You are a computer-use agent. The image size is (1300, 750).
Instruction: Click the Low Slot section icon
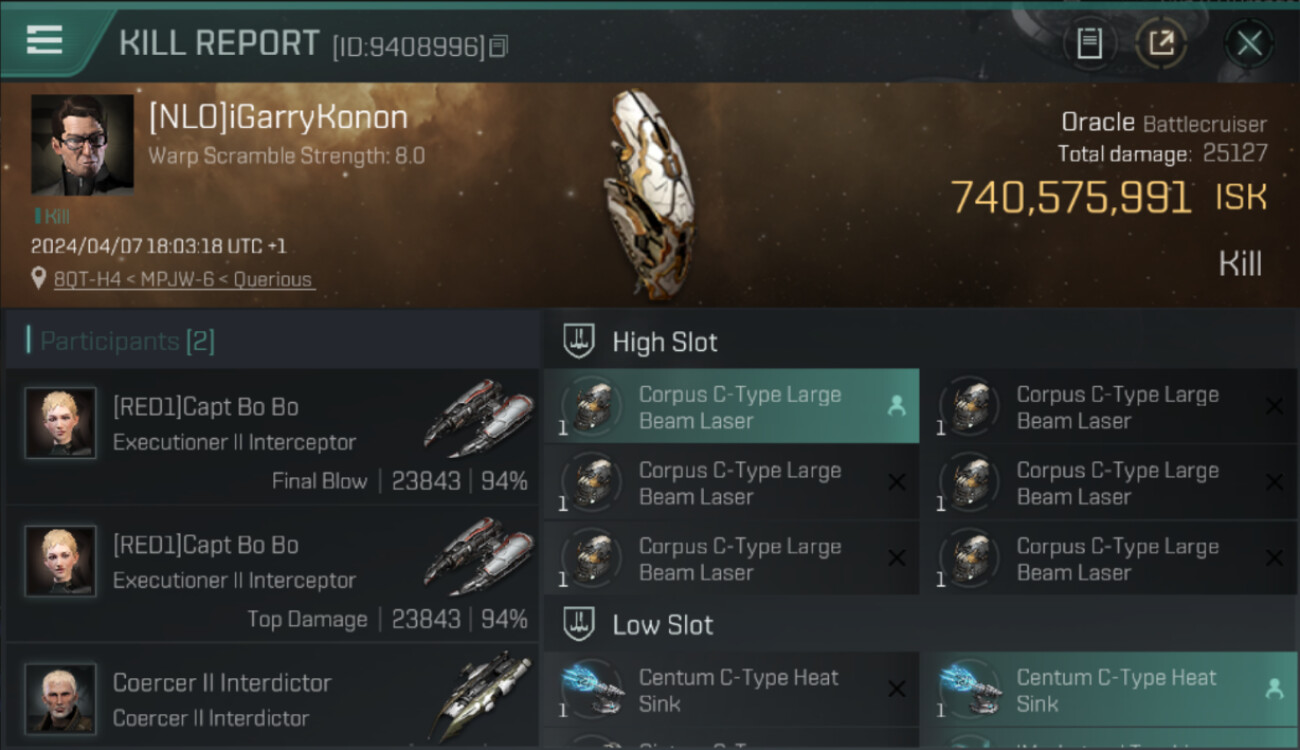(580, 625)
